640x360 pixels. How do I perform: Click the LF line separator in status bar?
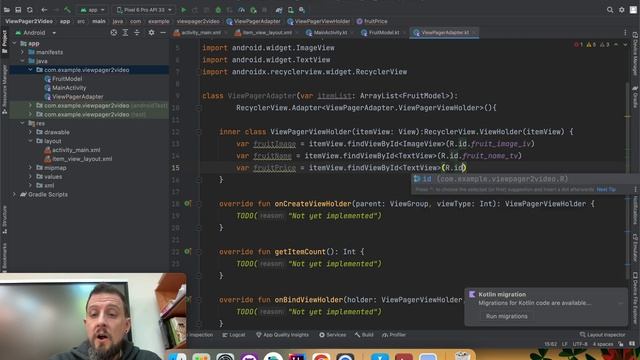[x=565, y=344]
